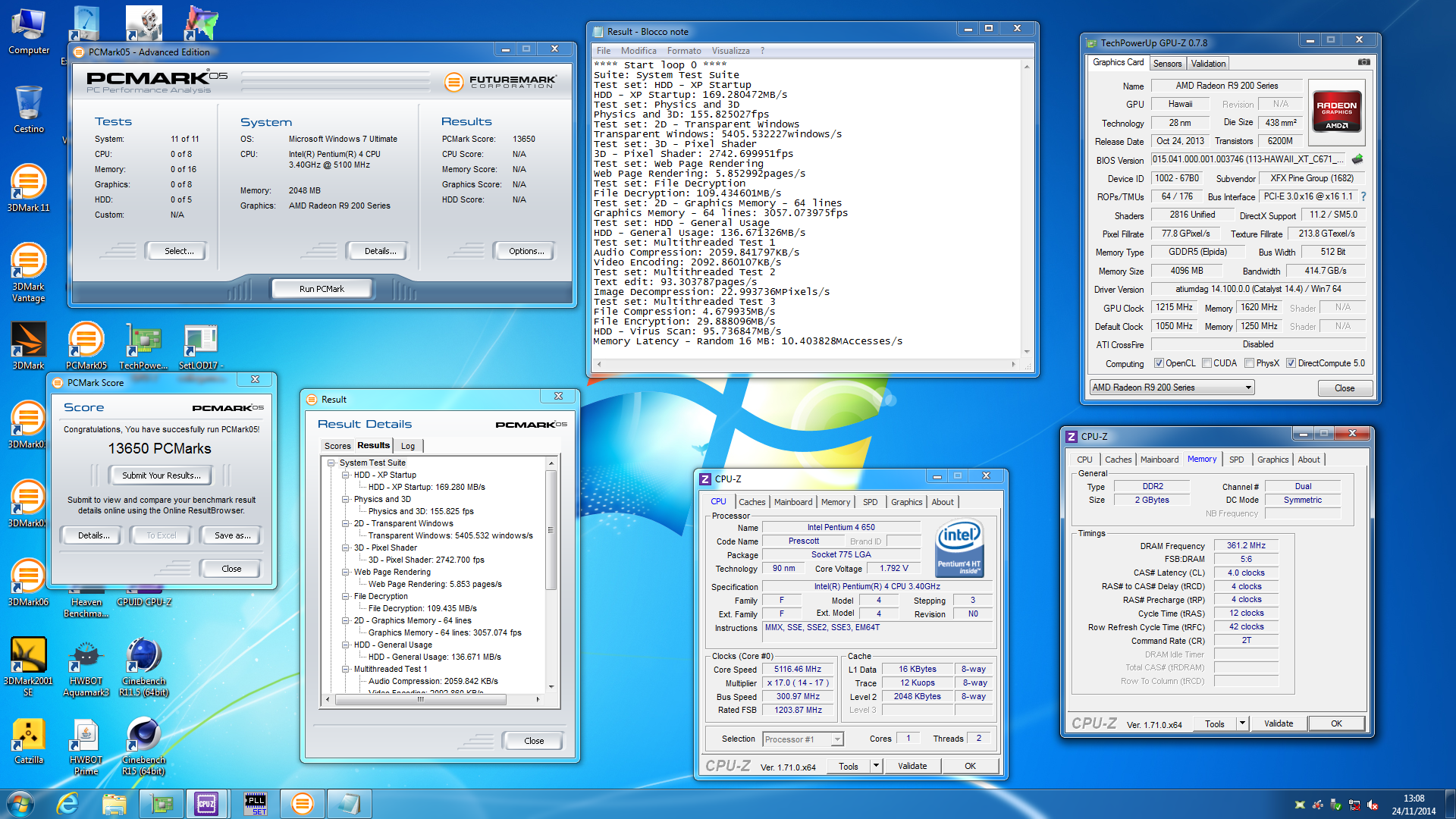
Task: Open Windows Explorer folder in the taskbar
Action: pos(114,804)
